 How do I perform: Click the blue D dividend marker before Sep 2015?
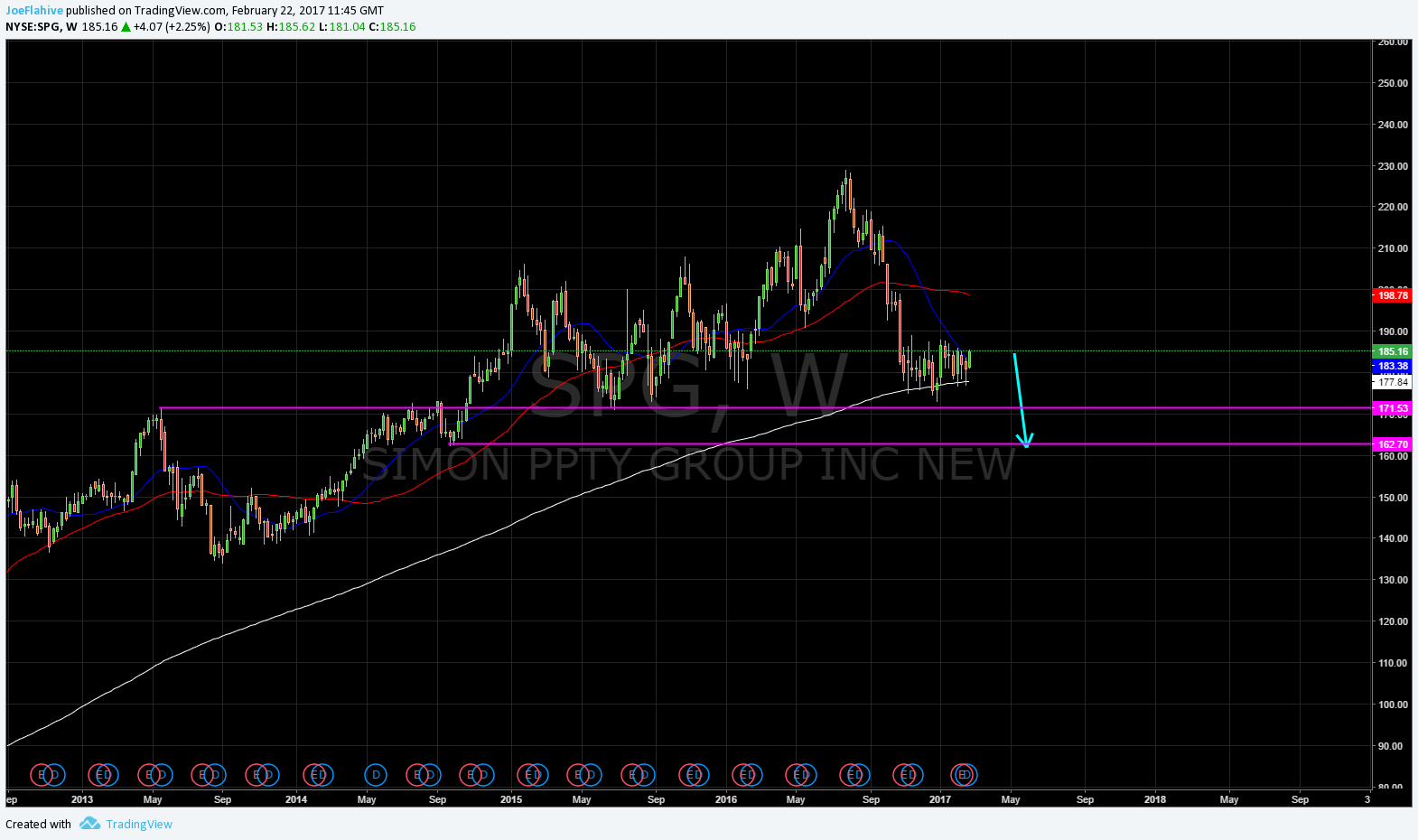pos(645,775)
